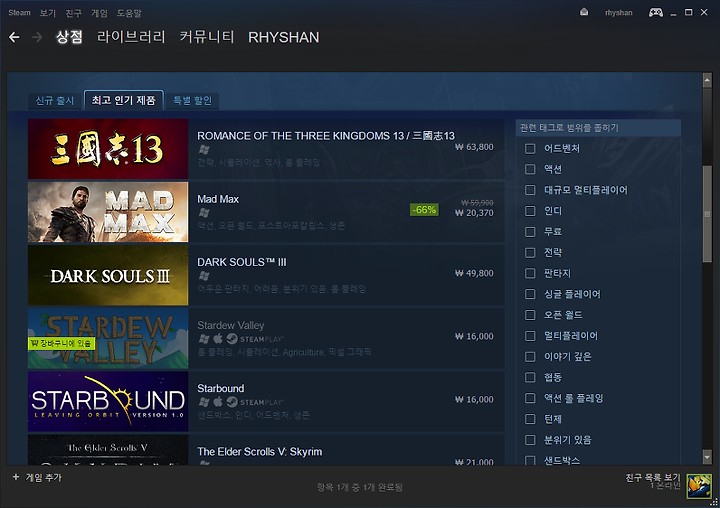The height and width of the screenshot is (508, 720).
Task: Select the 전략 tag checkbox
Action: [530, 253]
